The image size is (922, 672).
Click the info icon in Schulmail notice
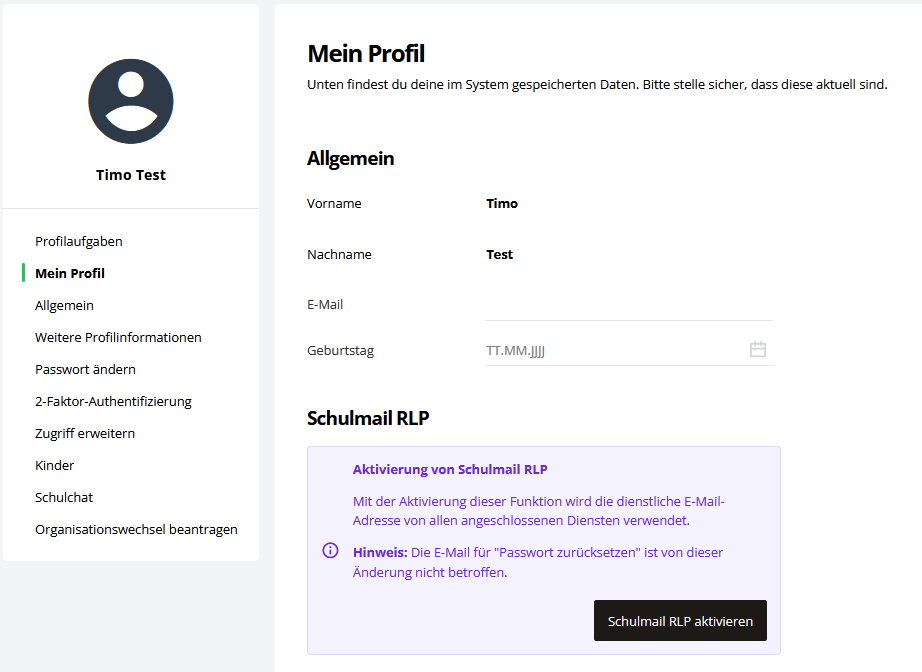(330, 551)
